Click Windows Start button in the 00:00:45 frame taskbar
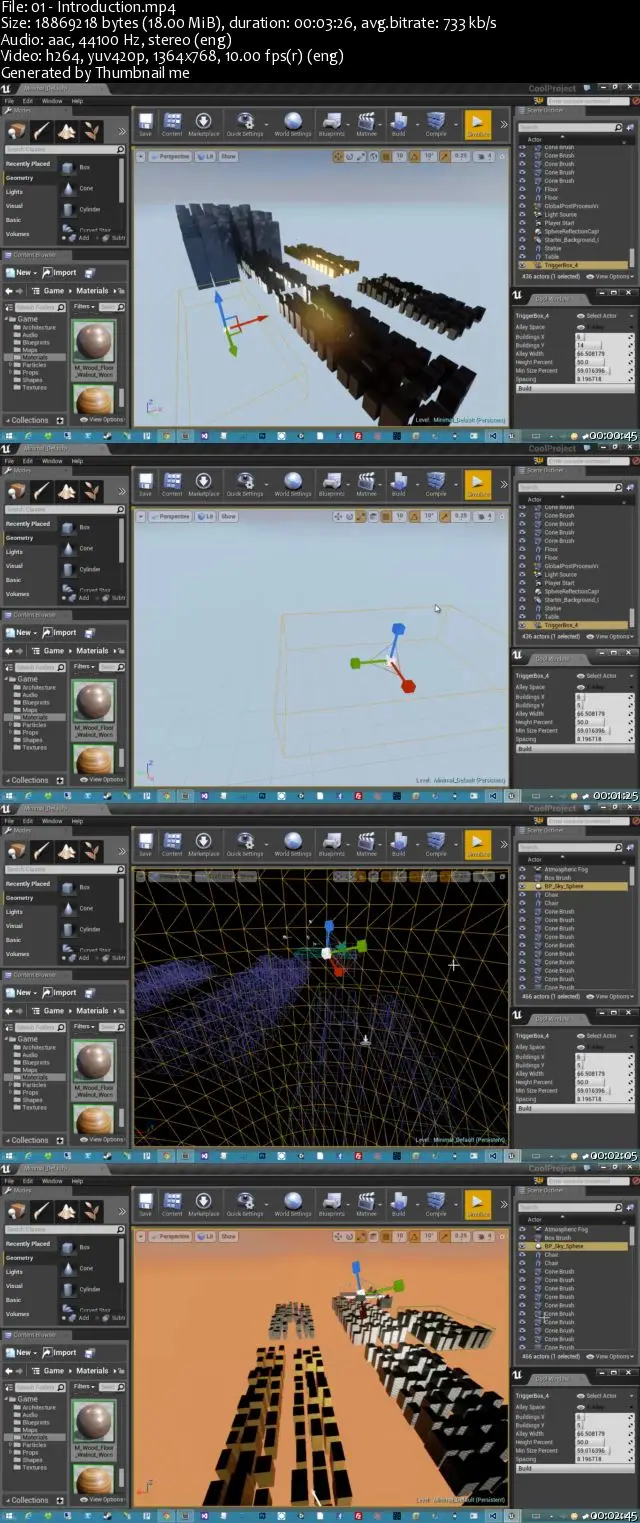The width and height of the screenshot is (640, 1523). tap(8, 436)
